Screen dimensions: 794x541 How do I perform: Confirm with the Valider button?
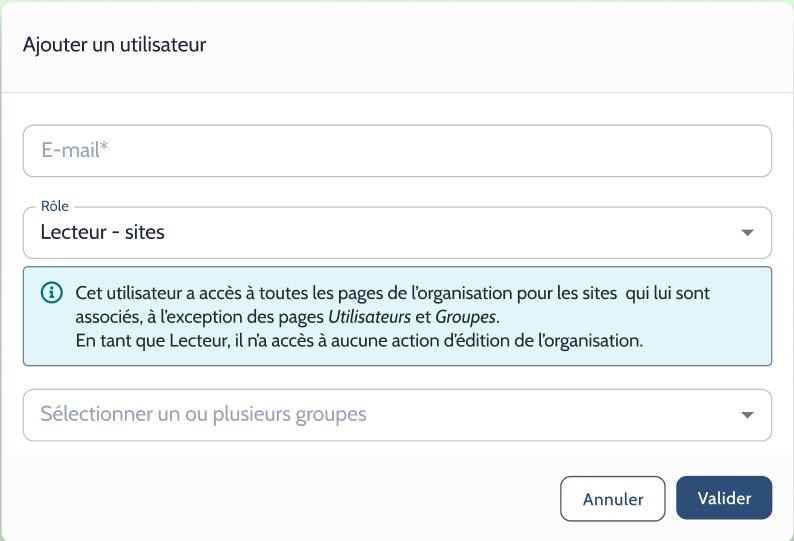coord(724,498)
